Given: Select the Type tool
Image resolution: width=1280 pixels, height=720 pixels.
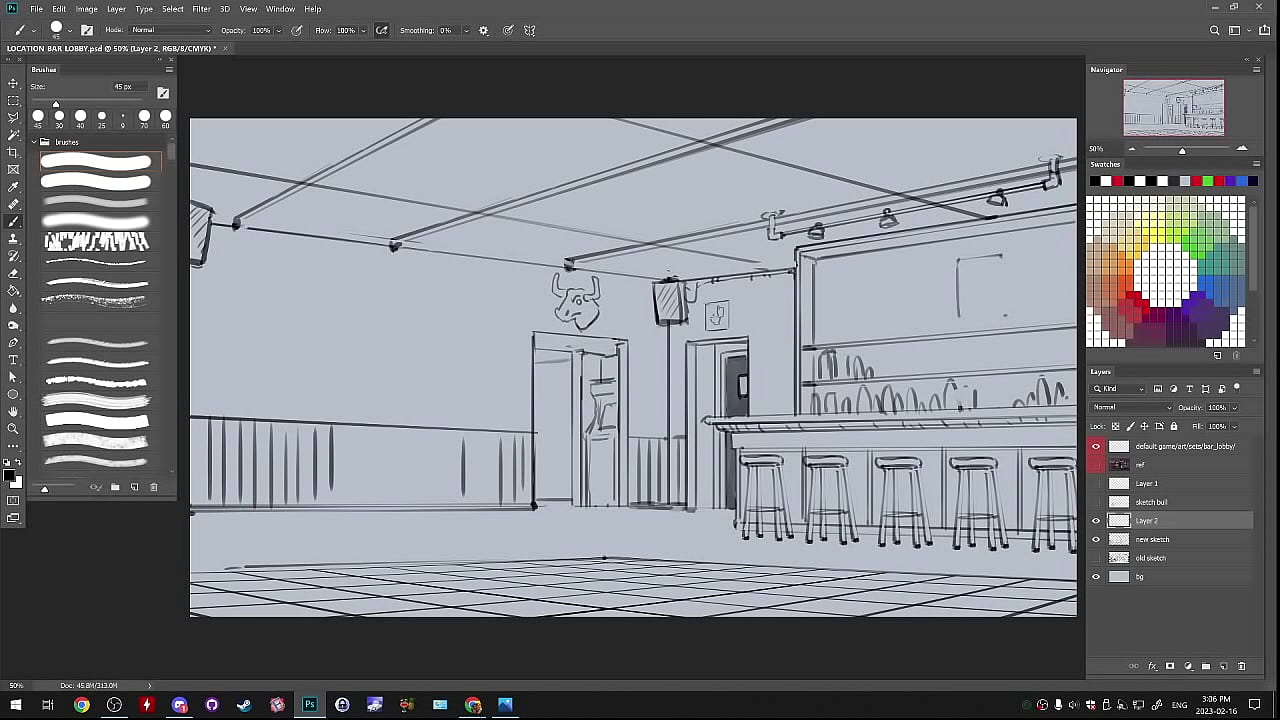Looking at the screenshot, I should (13, 360).
